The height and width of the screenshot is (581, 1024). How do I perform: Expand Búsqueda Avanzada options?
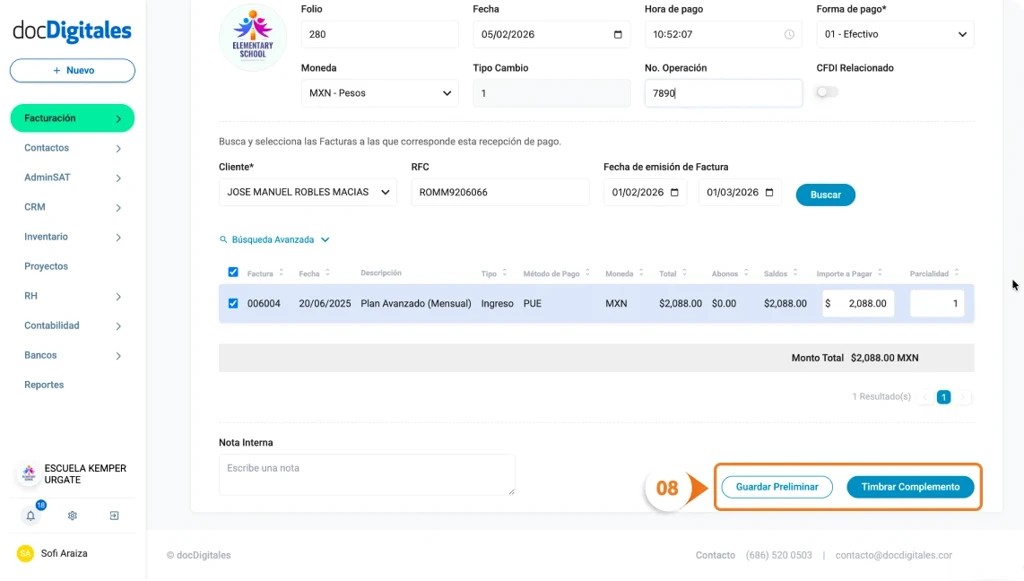(x=275, y=240)
